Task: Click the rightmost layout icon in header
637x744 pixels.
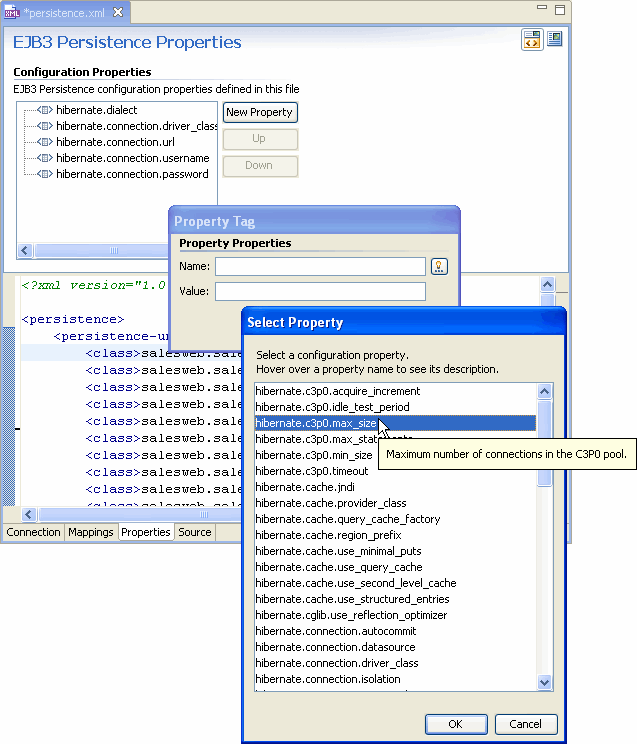Action: (554, 38)
